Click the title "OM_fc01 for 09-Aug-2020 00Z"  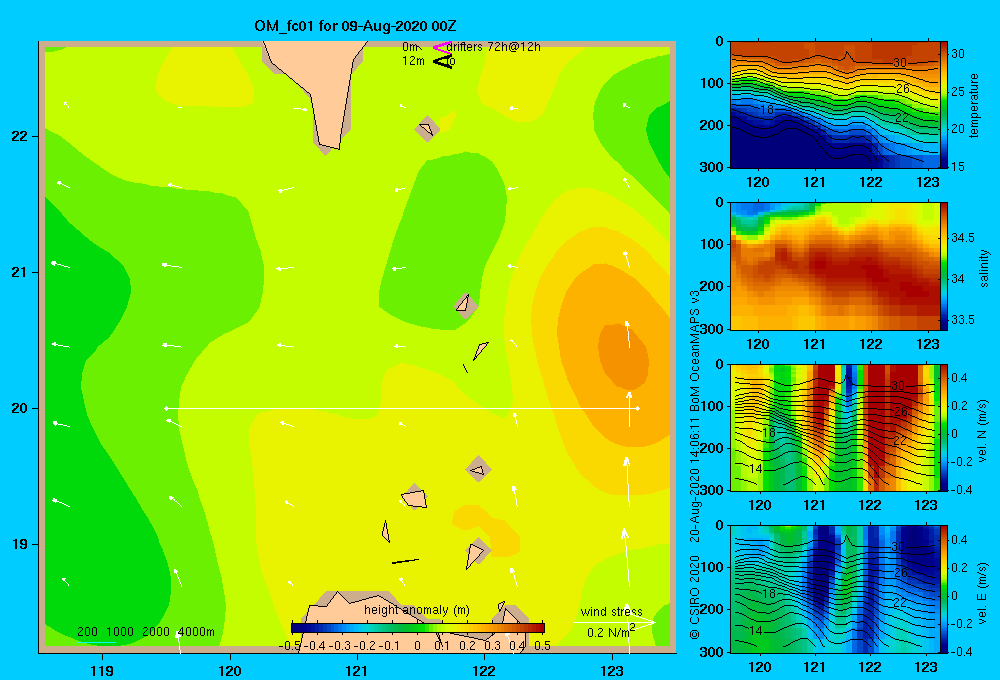[x=355, y=26]
